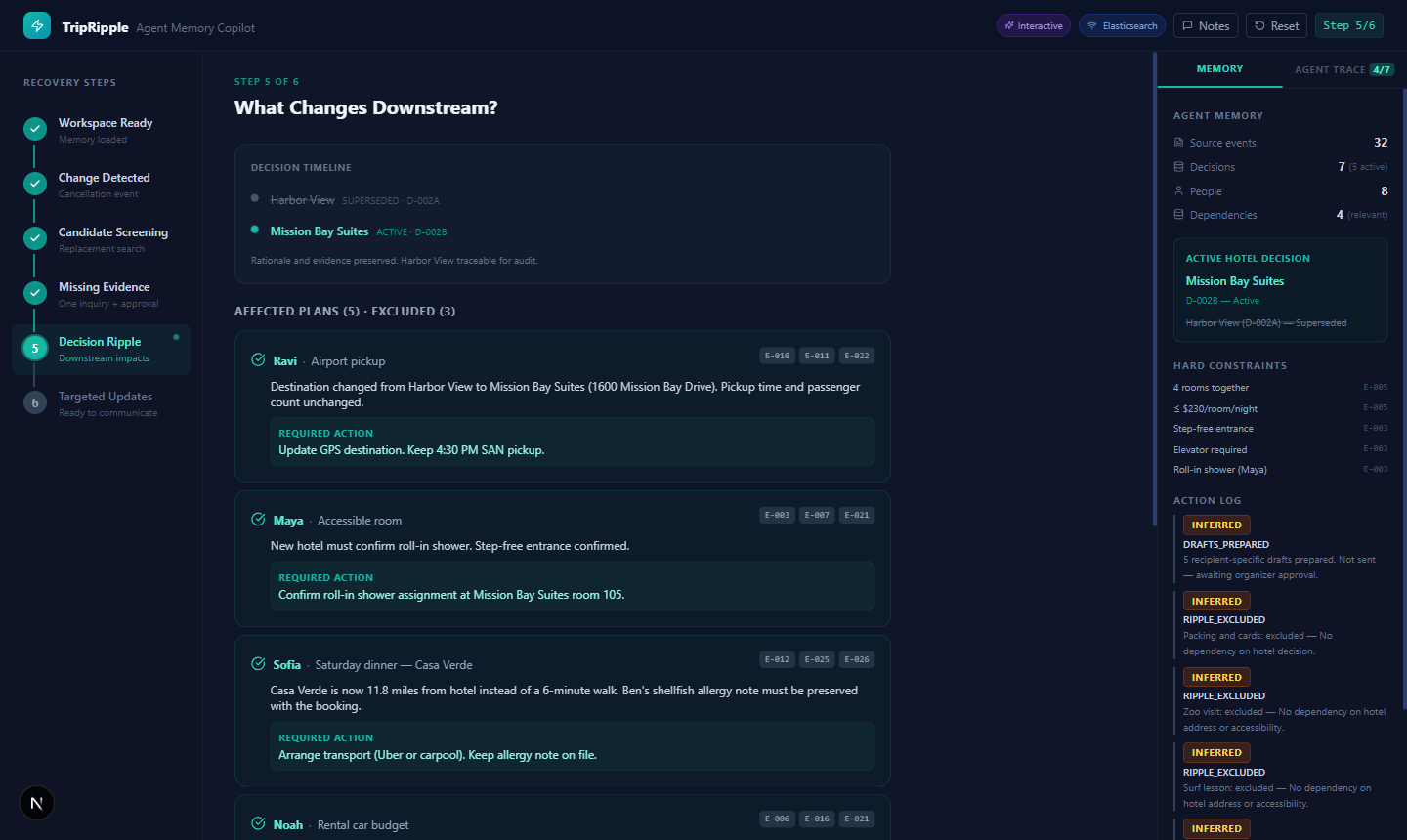Click the Workspace Ready checkmark icon
The width and height of the screenshot is (1407, 840).
coord(35,129)
